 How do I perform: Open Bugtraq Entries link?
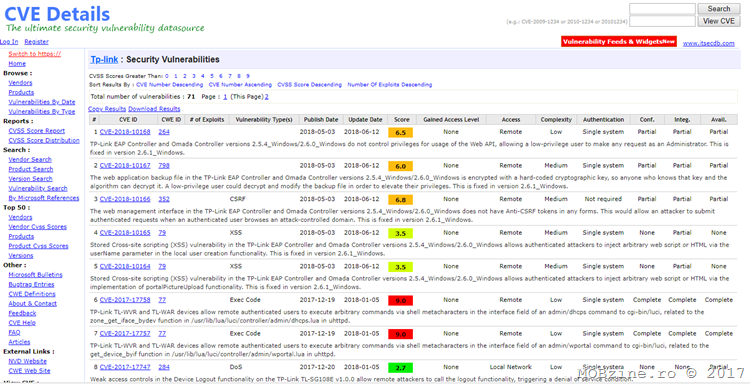31,285
